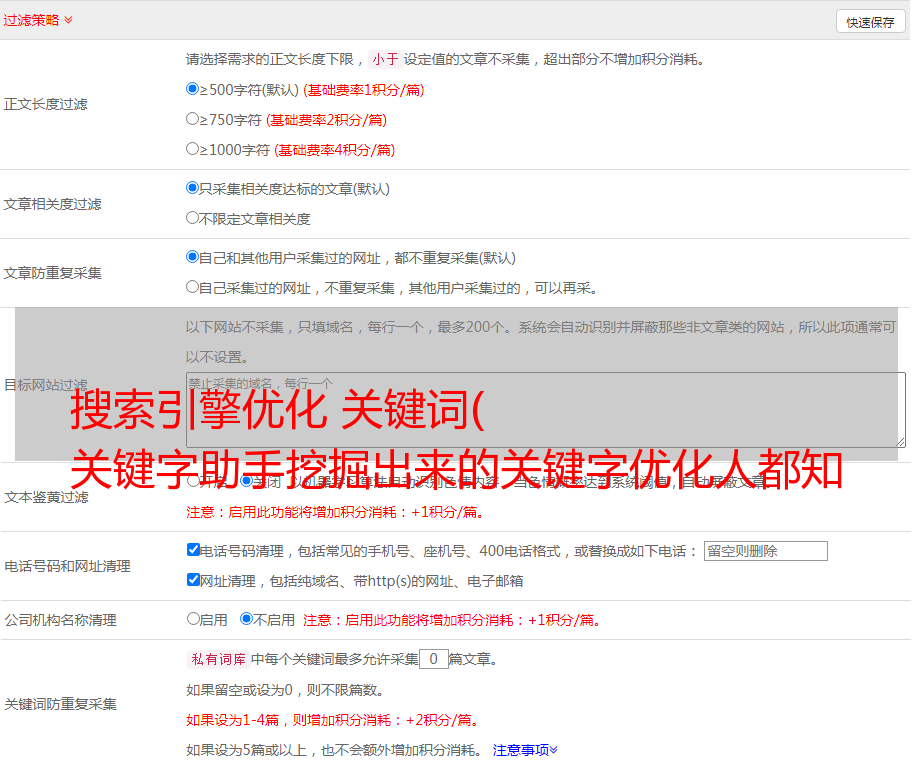
Task: Enable 公司机构名称清理 with 启用
Action: (x=193, y=619)
